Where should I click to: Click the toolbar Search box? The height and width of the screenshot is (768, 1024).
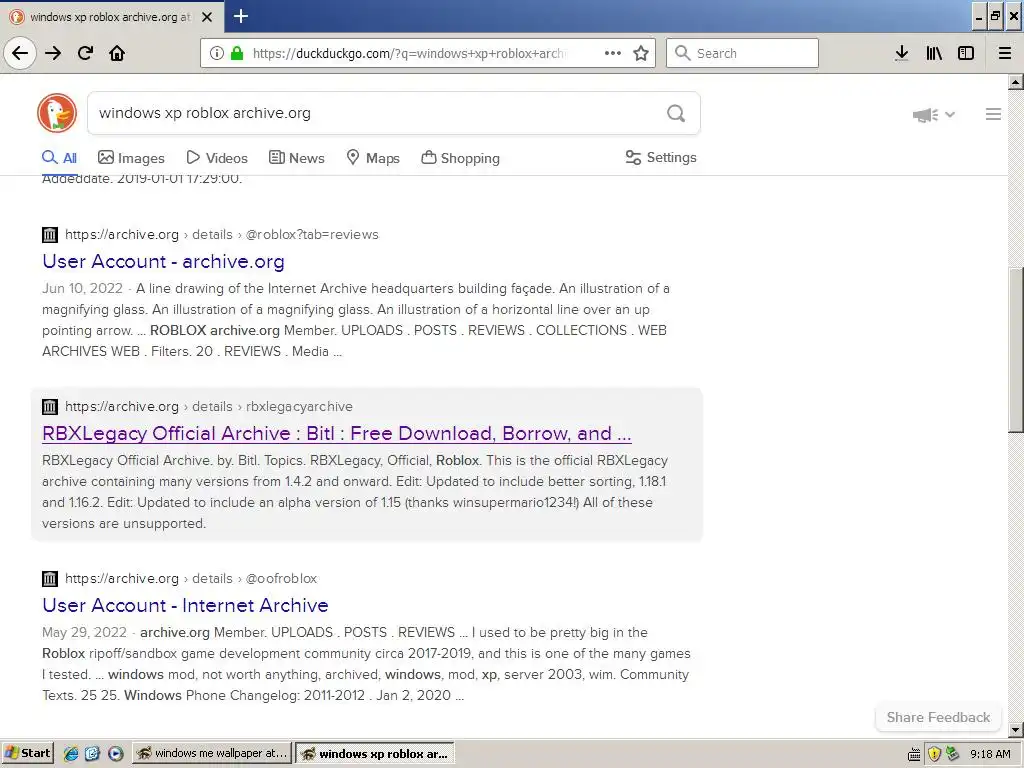coord(743,53)
